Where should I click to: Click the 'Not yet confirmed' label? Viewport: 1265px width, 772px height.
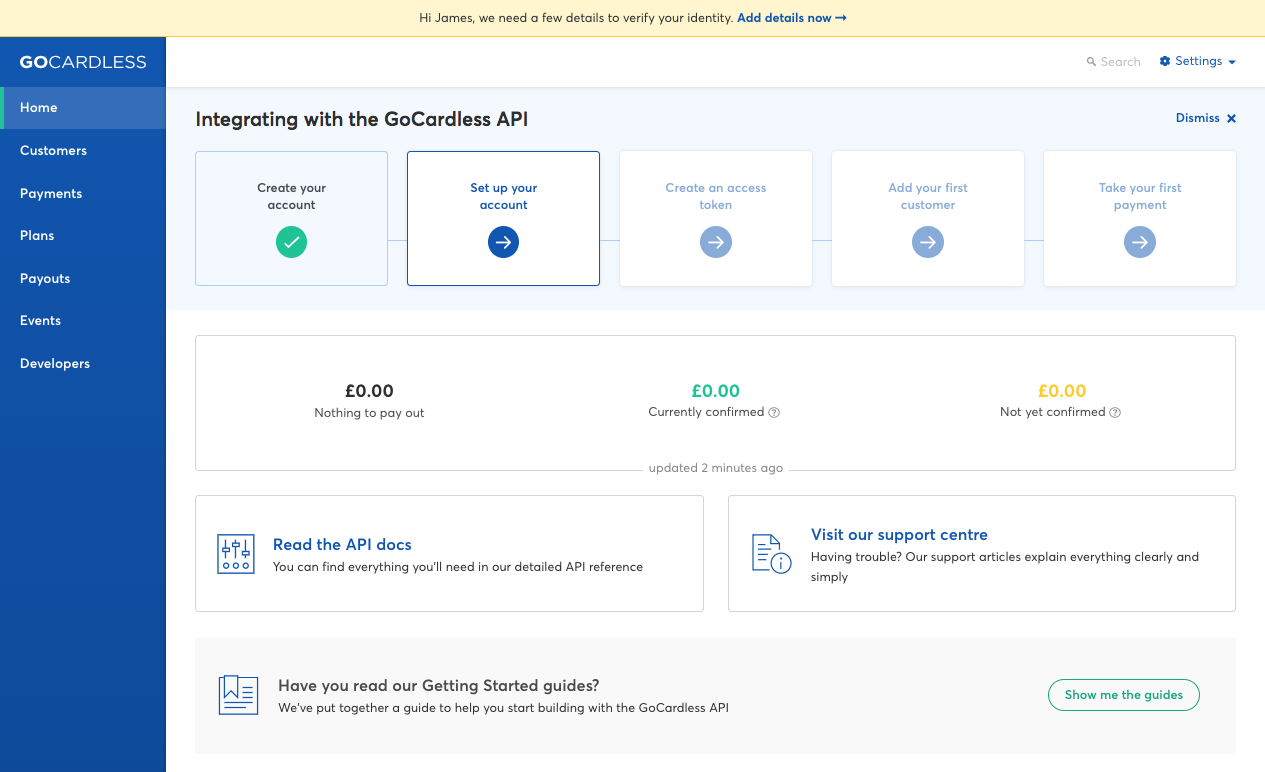pyautogui.click(x=1053, y=412)
